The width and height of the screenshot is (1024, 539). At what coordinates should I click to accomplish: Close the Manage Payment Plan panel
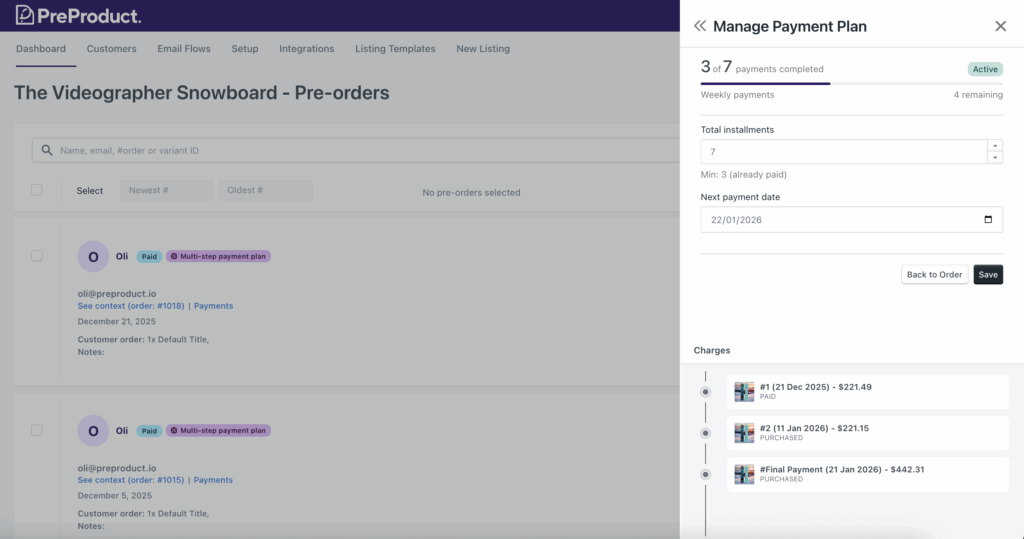(x=1000, y=27)
